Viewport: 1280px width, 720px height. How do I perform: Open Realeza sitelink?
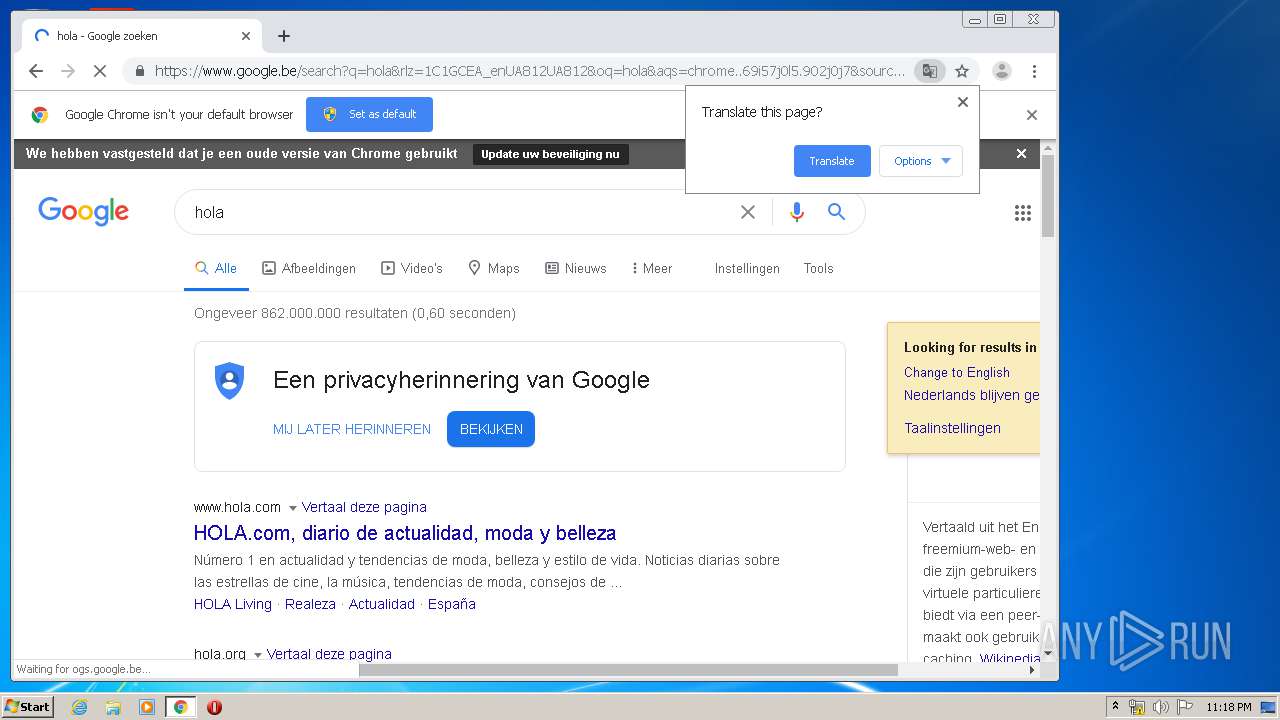coord(310,604)
